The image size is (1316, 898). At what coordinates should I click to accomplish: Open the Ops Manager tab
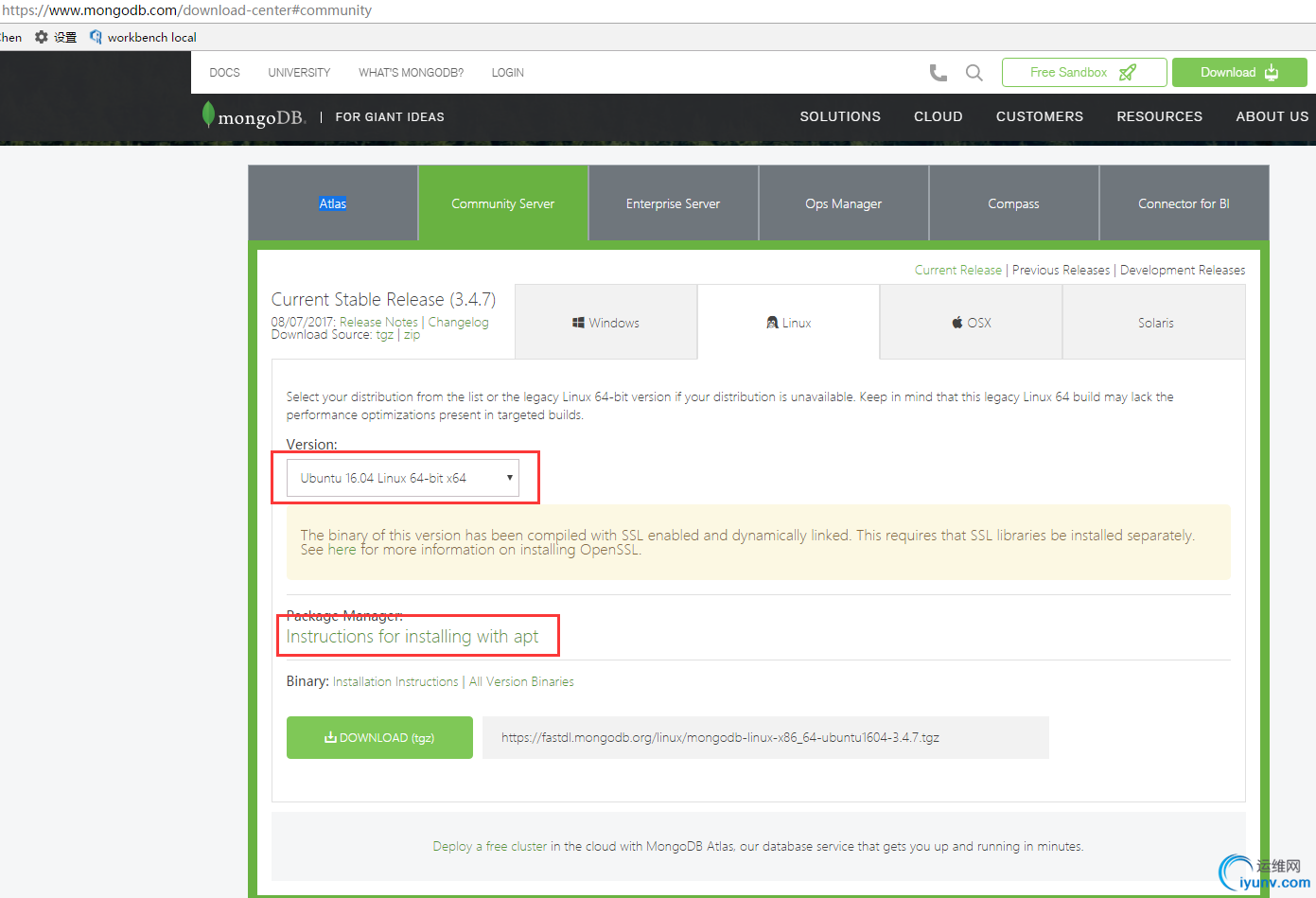pyautogui.click(x=844, y=203)
